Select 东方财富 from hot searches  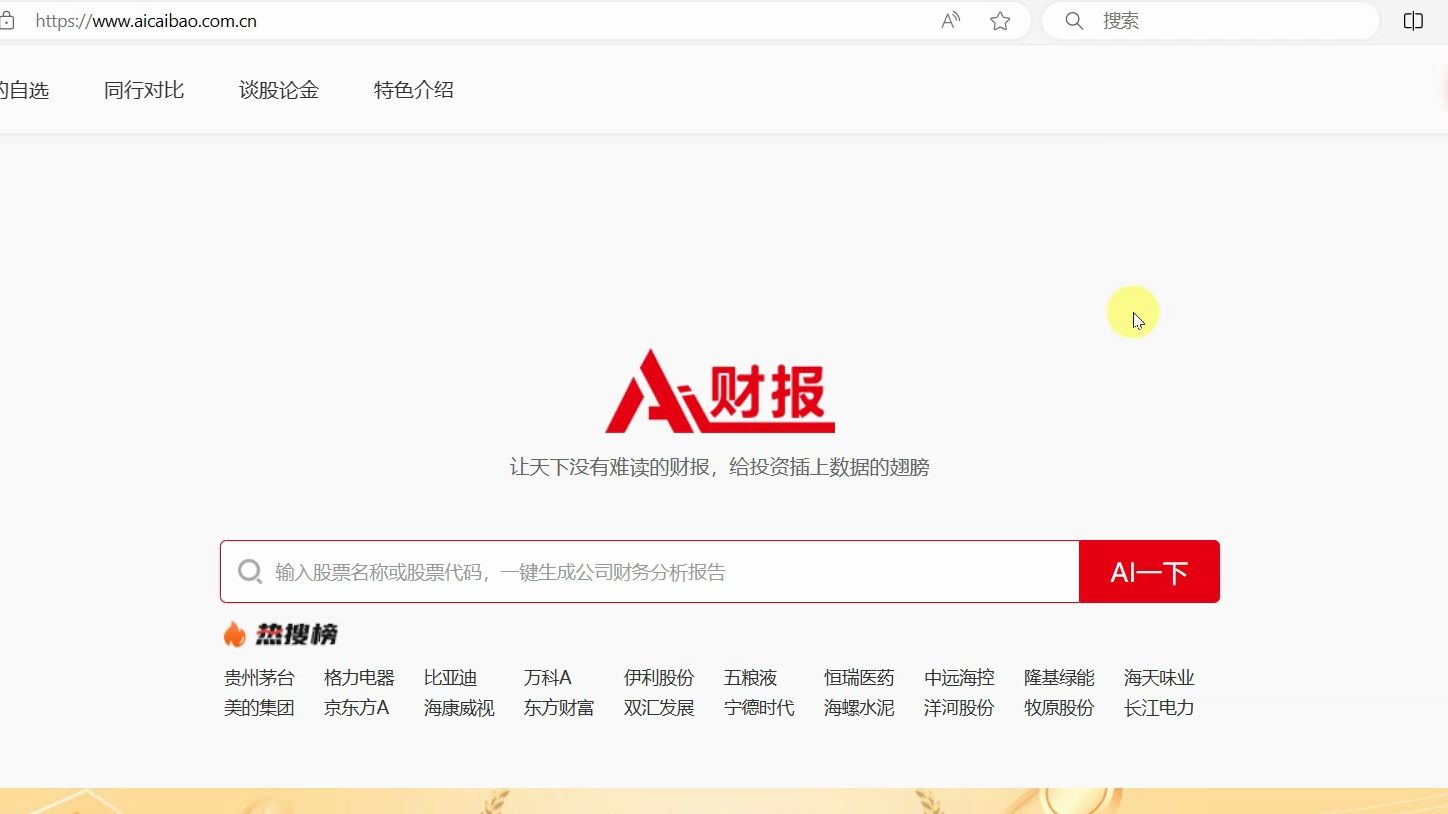tap(559, 708)
